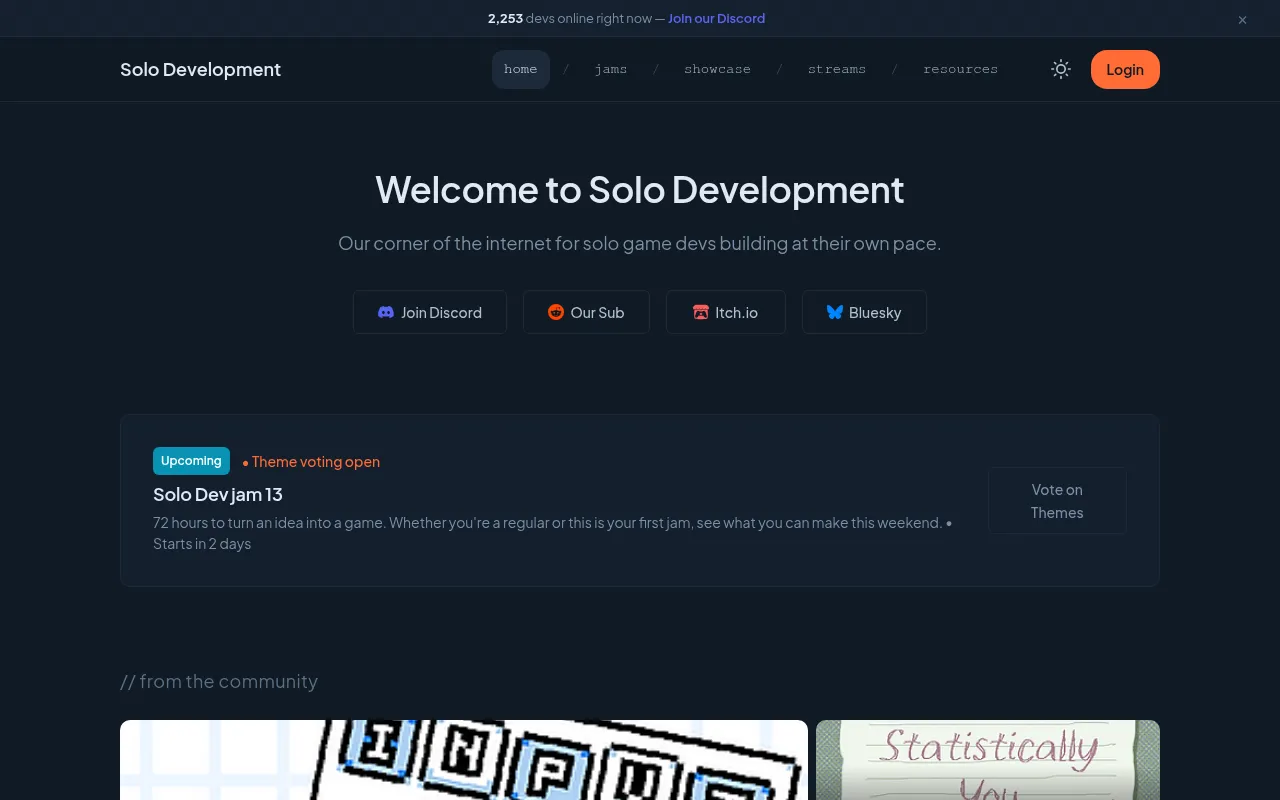Click the Bluesky butterfly icon

click(x=835, y=312)
